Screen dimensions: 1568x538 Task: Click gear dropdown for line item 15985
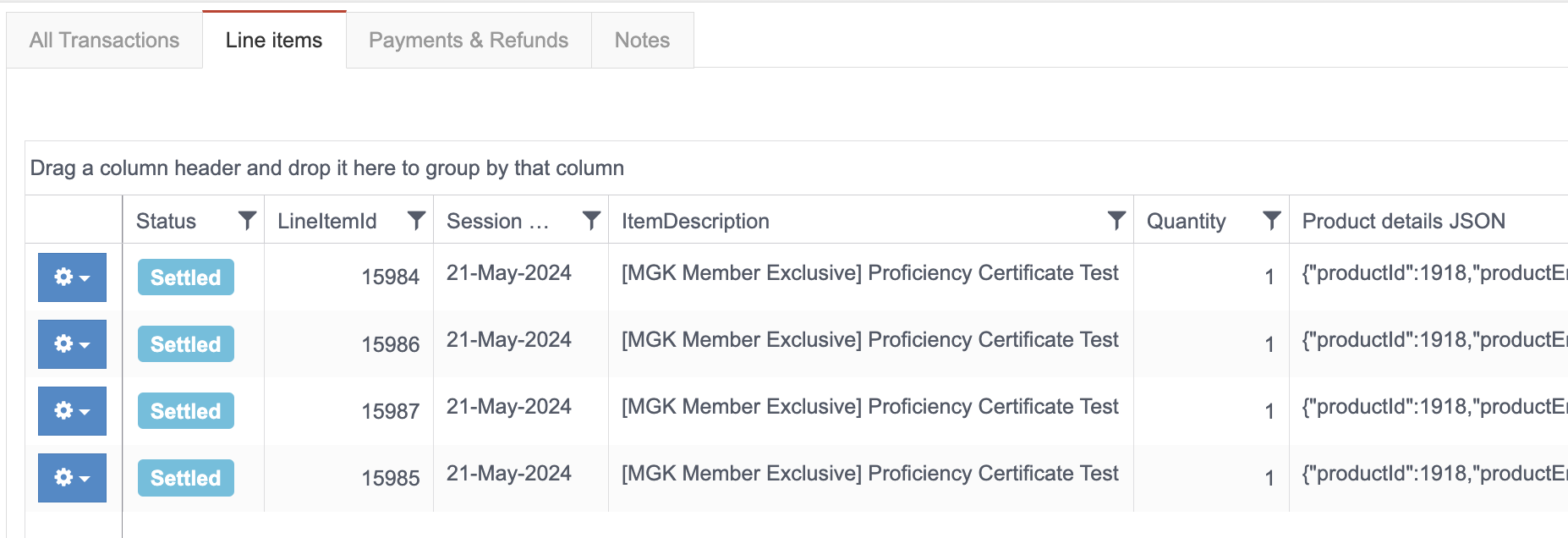(x=72, y=478)
